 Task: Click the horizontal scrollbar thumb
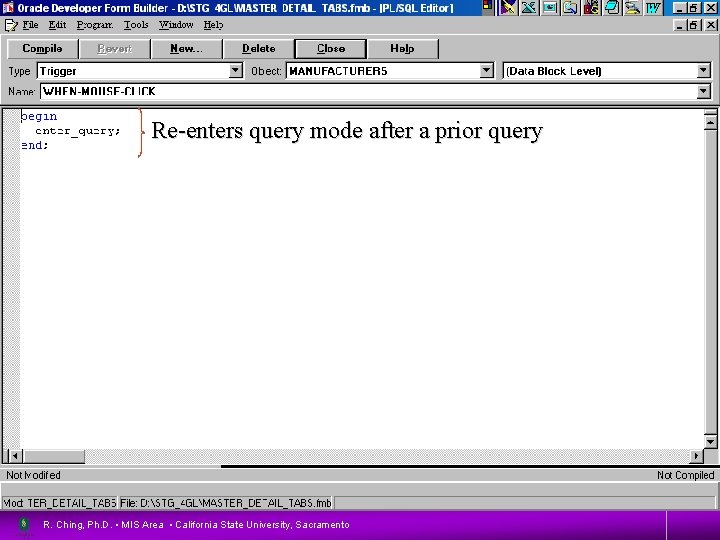53,456
